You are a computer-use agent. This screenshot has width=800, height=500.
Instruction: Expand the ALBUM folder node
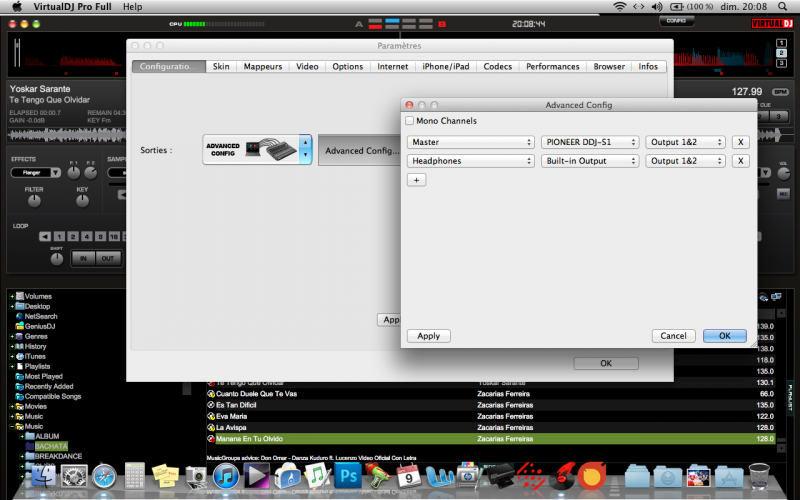pyautogui.click(x=22, y=436)
